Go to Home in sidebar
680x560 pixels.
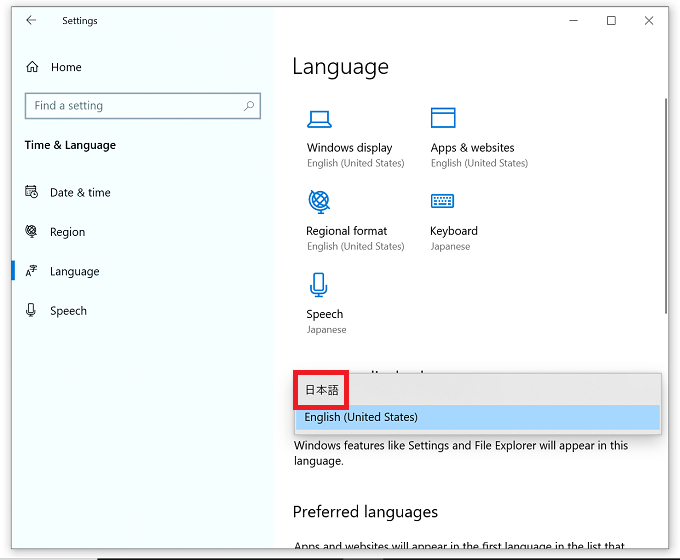[x=66, y=67]
